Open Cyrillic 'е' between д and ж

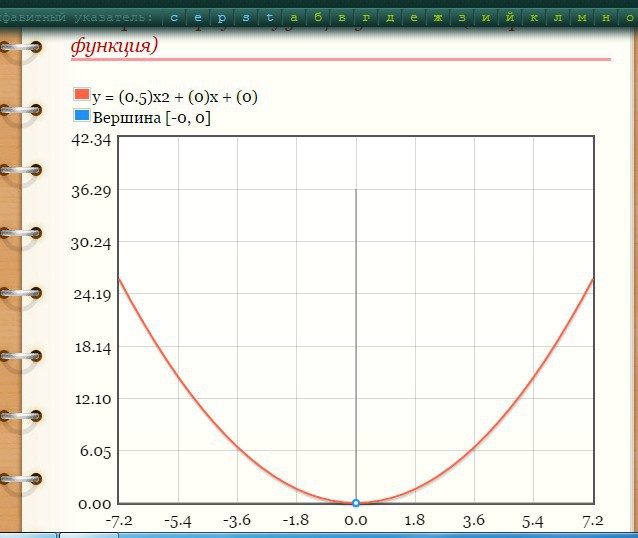(414, 18)
